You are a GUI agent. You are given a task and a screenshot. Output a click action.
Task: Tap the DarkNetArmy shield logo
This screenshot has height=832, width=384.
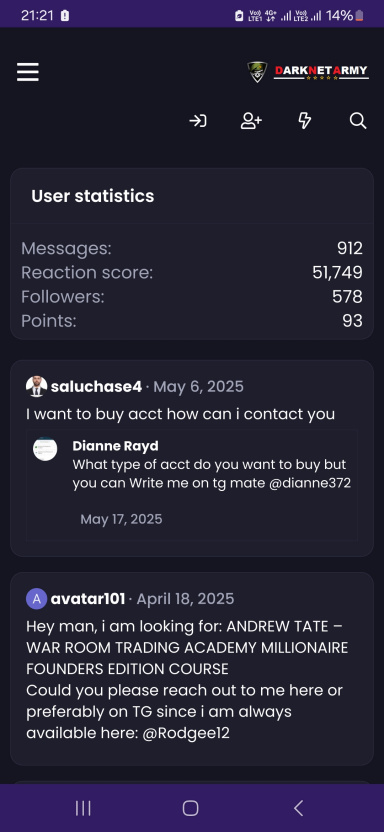257,72
